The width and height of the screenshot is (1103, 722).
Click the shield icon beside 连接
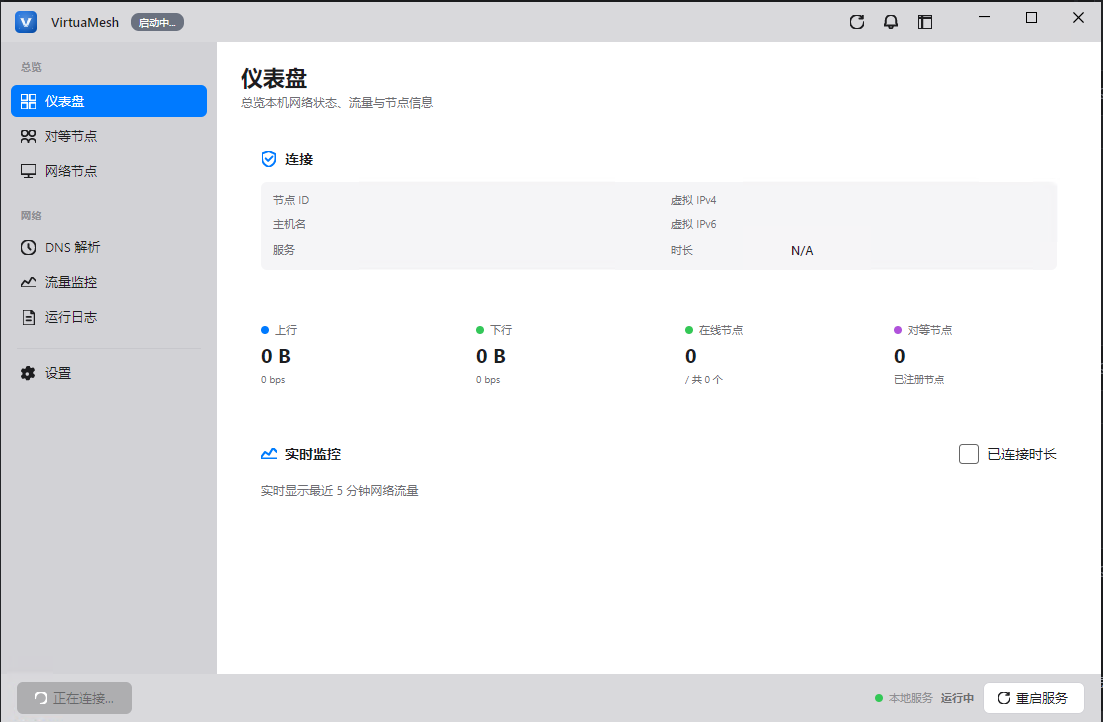(x=269, y=159)
